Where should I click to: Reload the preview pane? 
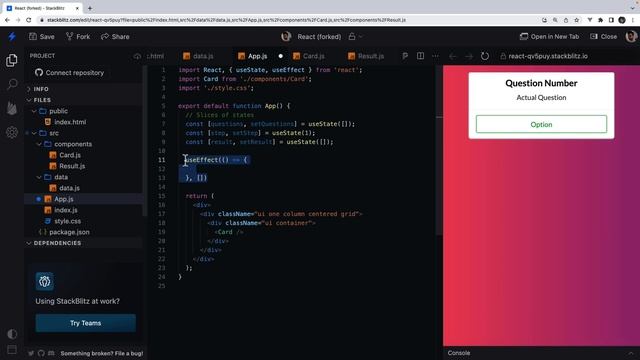(x=484, y=56)
